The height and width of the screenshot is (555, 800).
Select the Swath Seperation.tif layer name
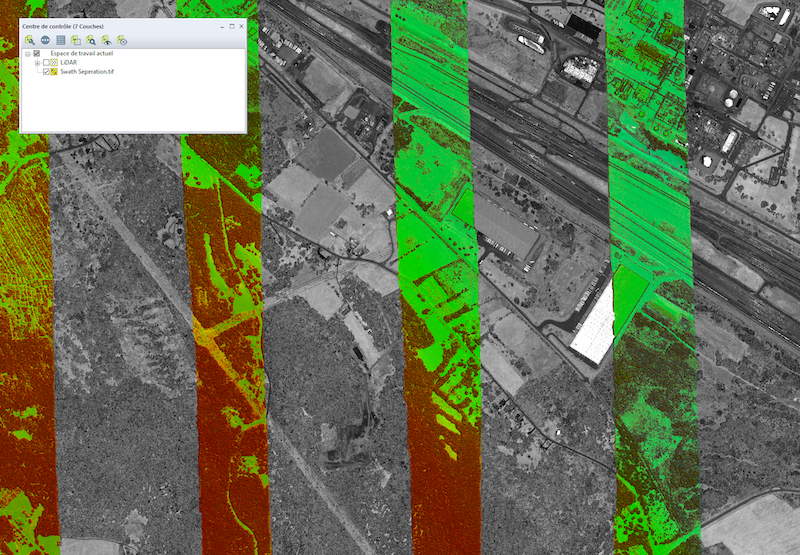87,72
